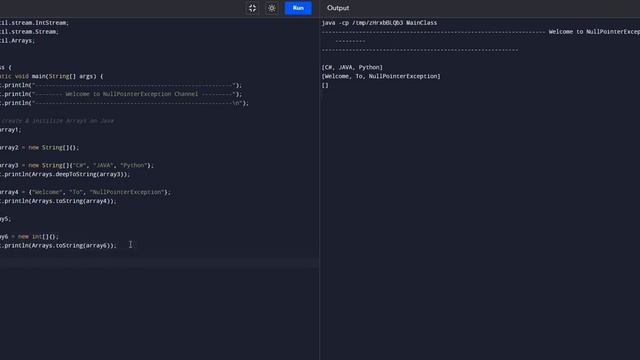Image resolution: width=640 pixels, height=360 pixels.
Task: Click the code line importing IntStream
Action: point(34,23)
